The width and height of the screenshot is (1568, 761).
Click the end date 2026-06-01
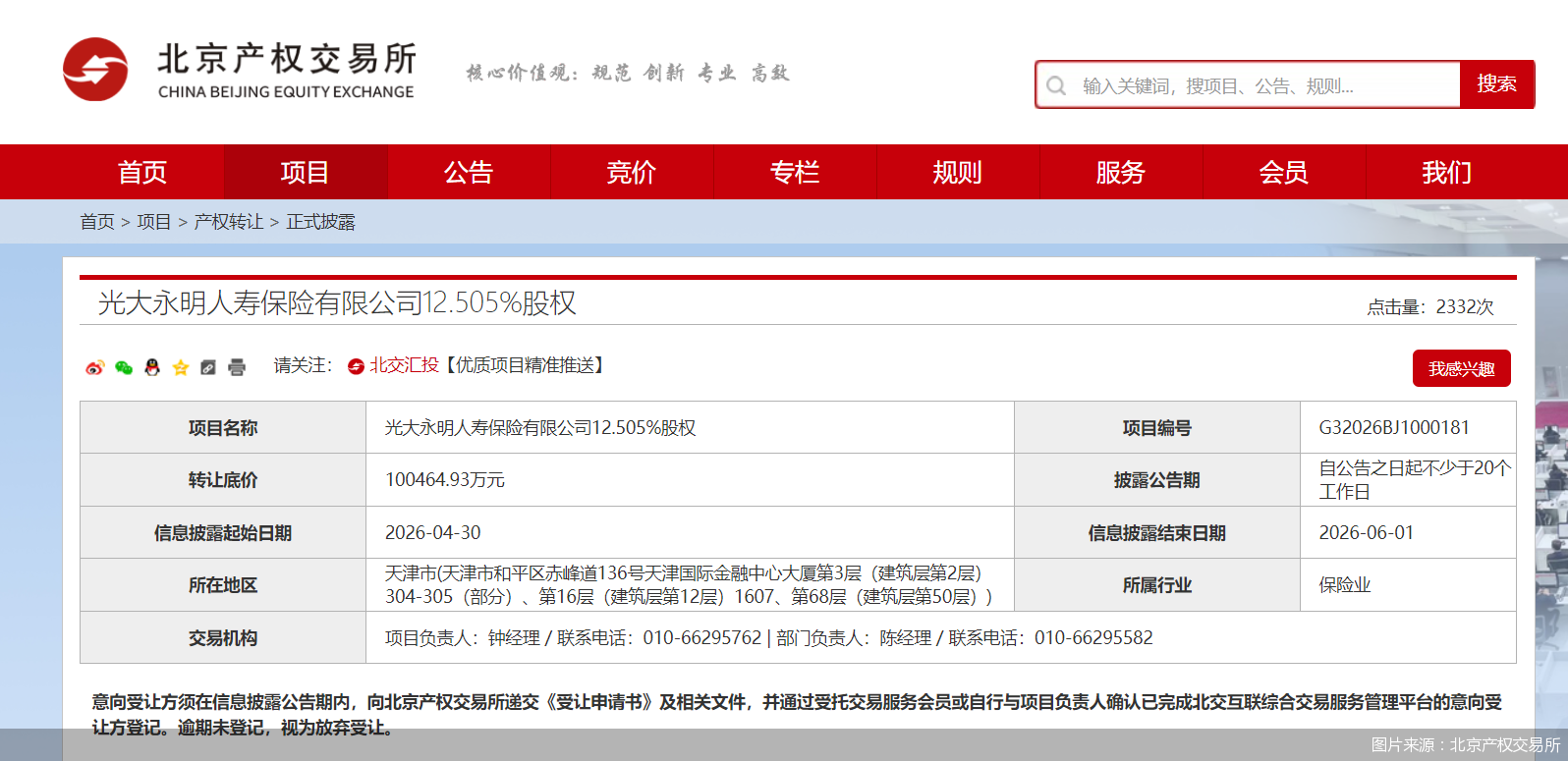(x=1367, y=532)
